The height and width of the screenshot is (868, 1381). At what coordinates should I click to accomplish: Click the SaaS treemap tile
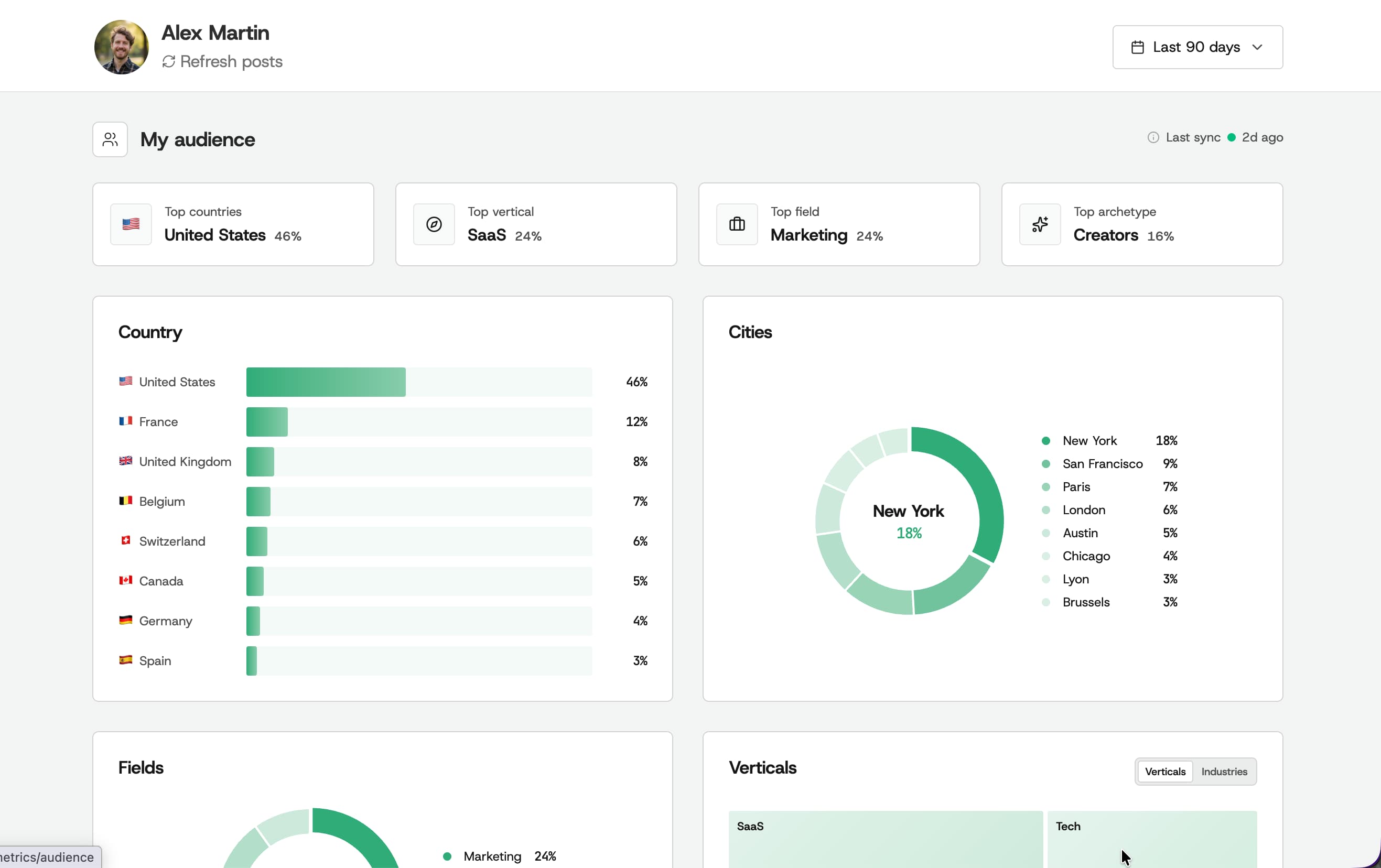pyautogui.click(x=886, y=839)
